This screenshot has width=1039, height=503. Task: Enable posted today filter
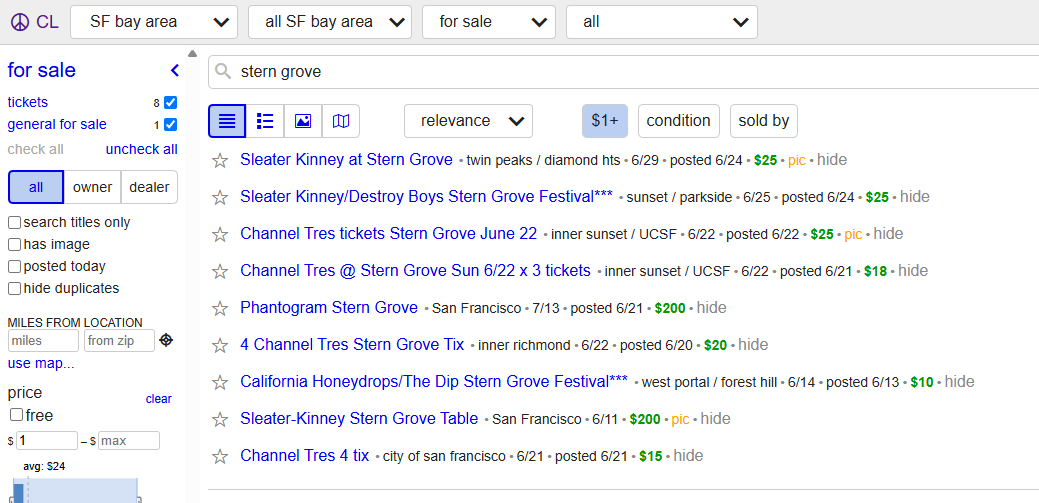click(14, 266)
